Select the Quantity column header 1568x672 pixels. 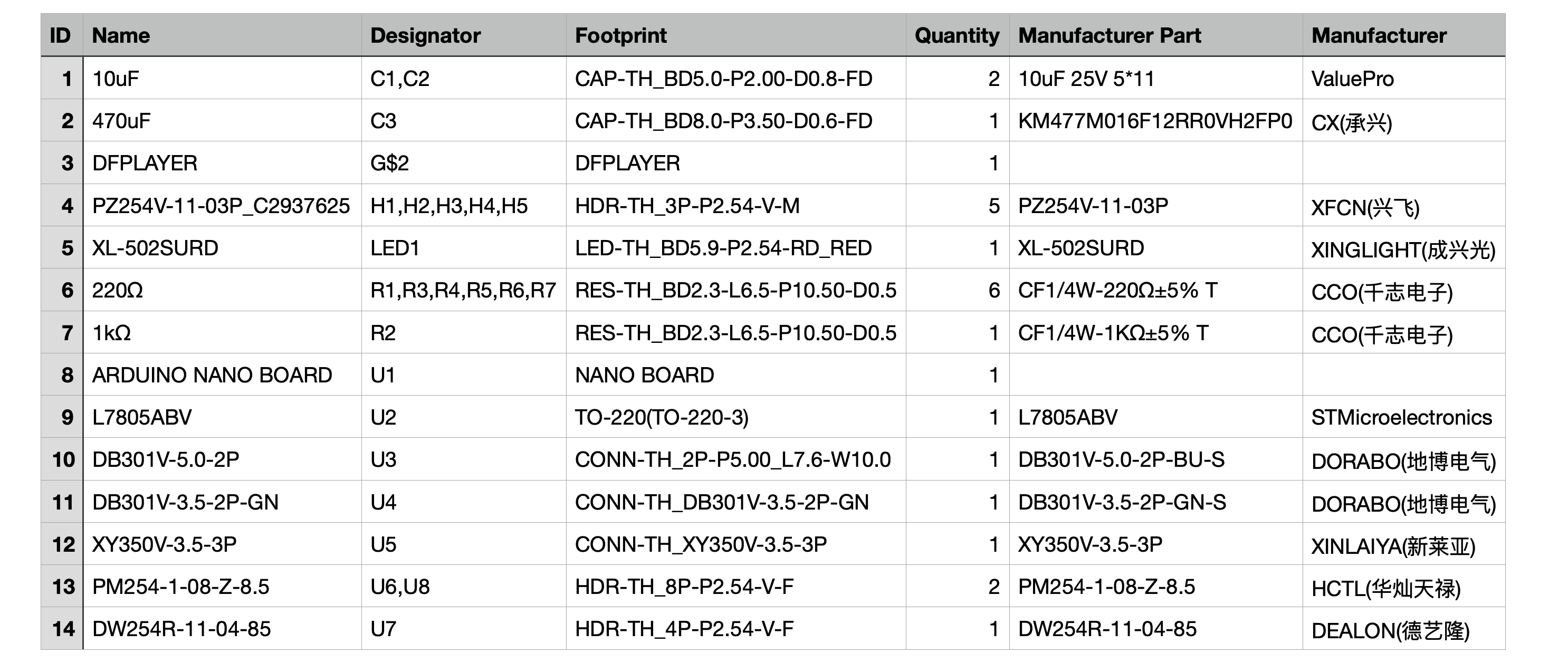pos(957,35)
